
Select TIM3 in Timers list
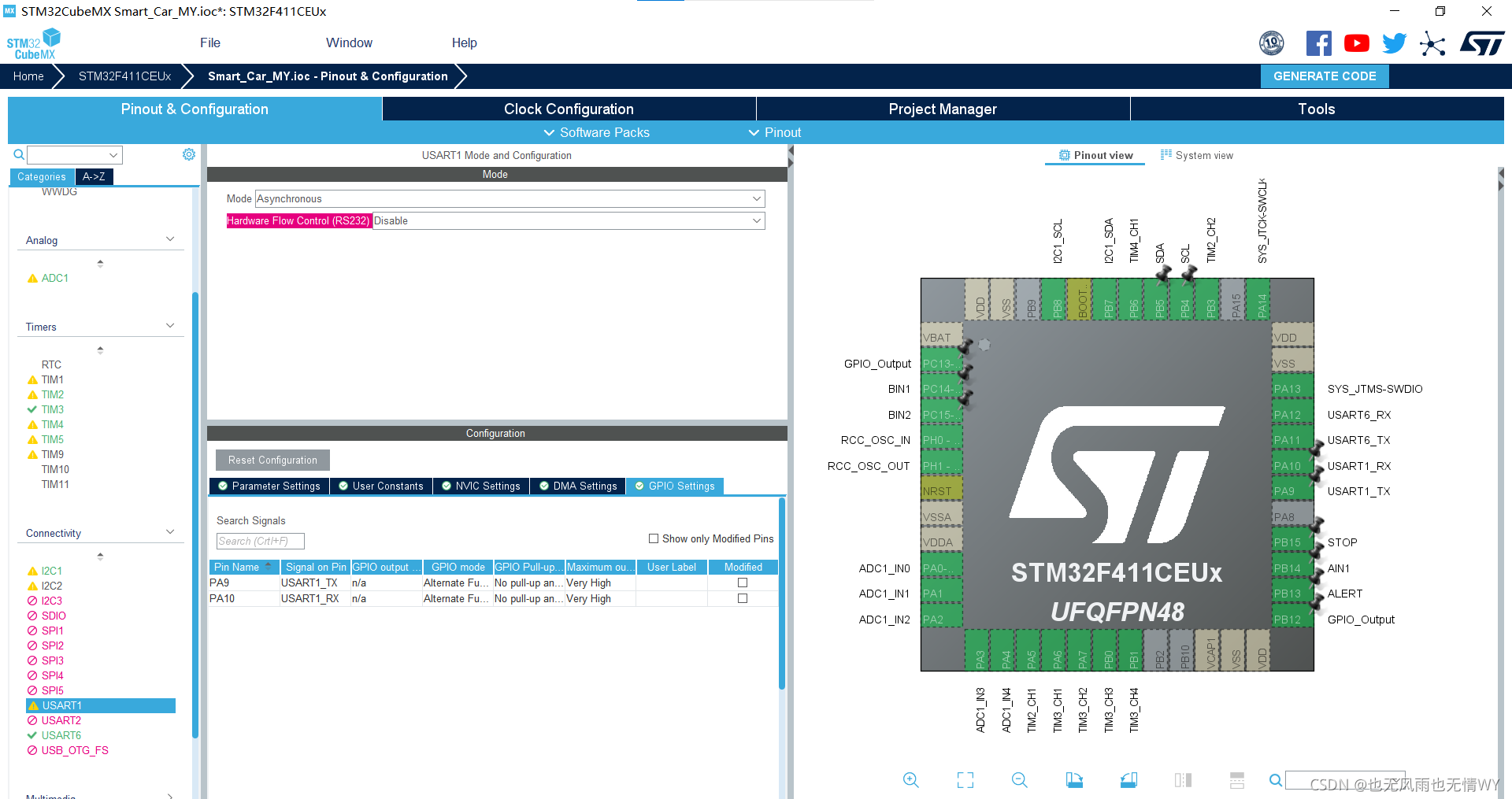(x=53, y=409)
